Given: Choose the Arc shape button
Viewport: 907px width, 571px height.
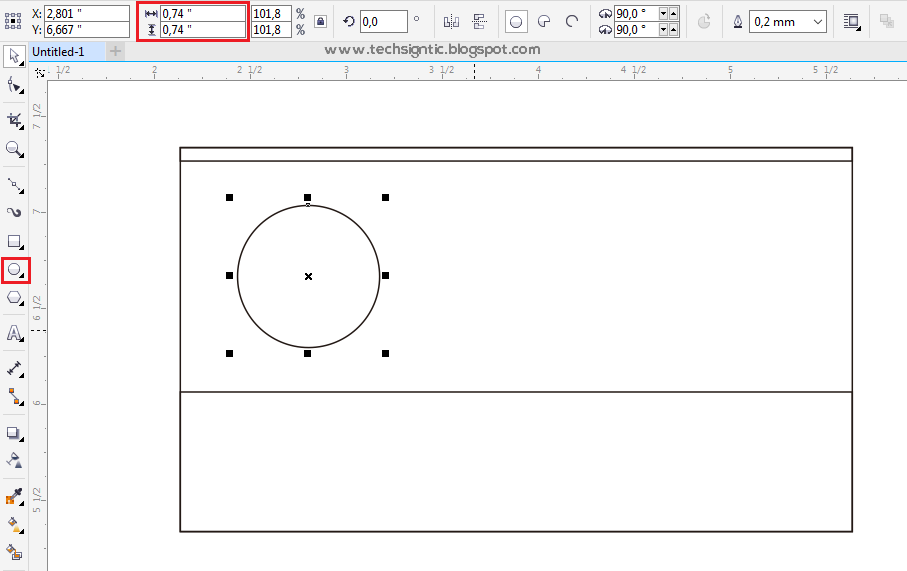Looking at the screenshot, I should tap(572, 22).
